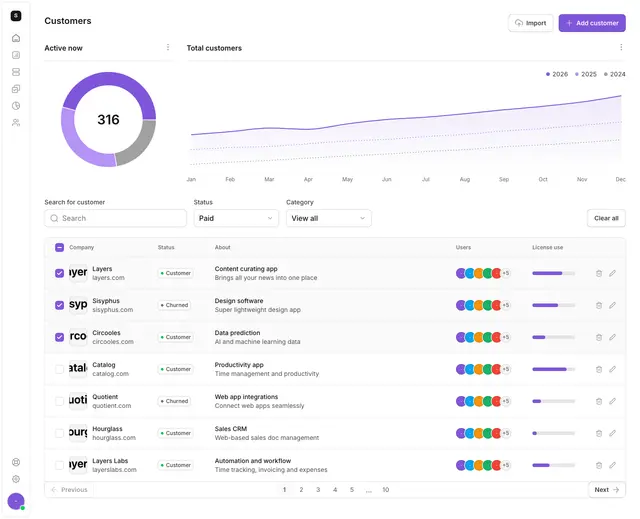Delete the Layers Labs row with trash icon
The image size is (640, 519).
(599, 465)
